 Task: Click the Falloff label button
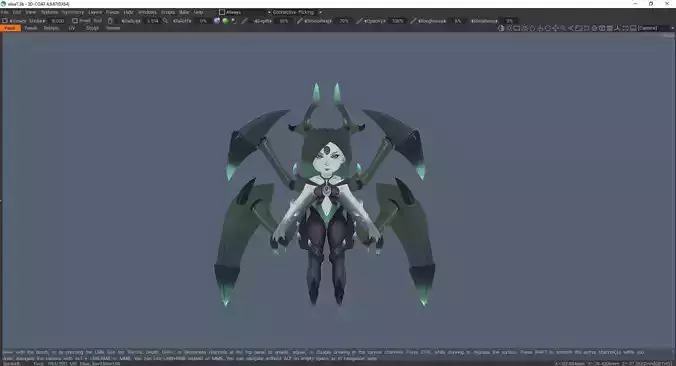[x=182, y=21]
